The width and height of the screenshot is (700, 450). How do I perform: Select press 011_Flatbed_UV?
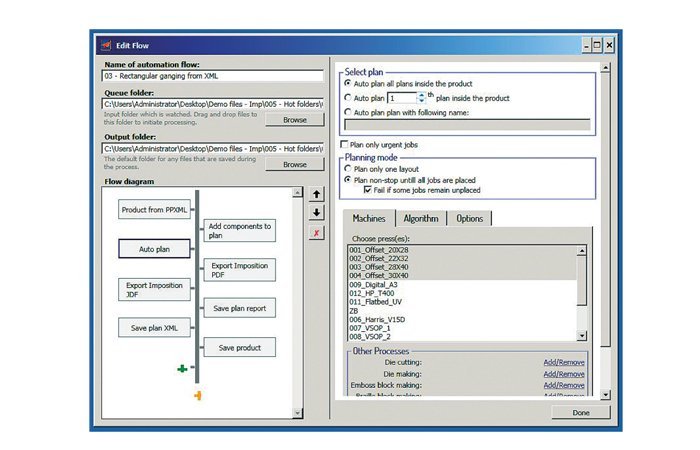pos(462,302)
